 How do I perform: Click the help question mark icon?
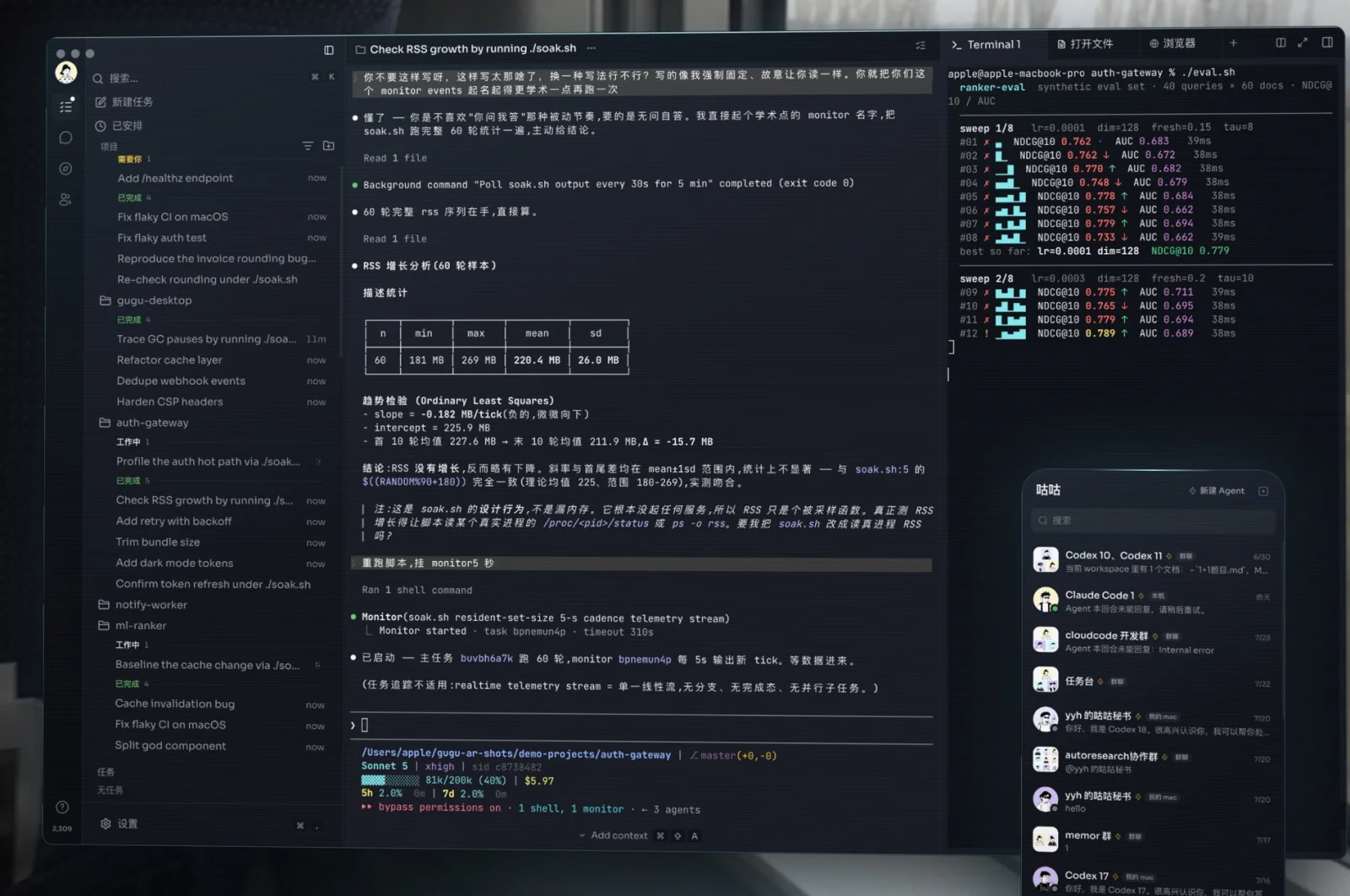click(x=62, y=807)
